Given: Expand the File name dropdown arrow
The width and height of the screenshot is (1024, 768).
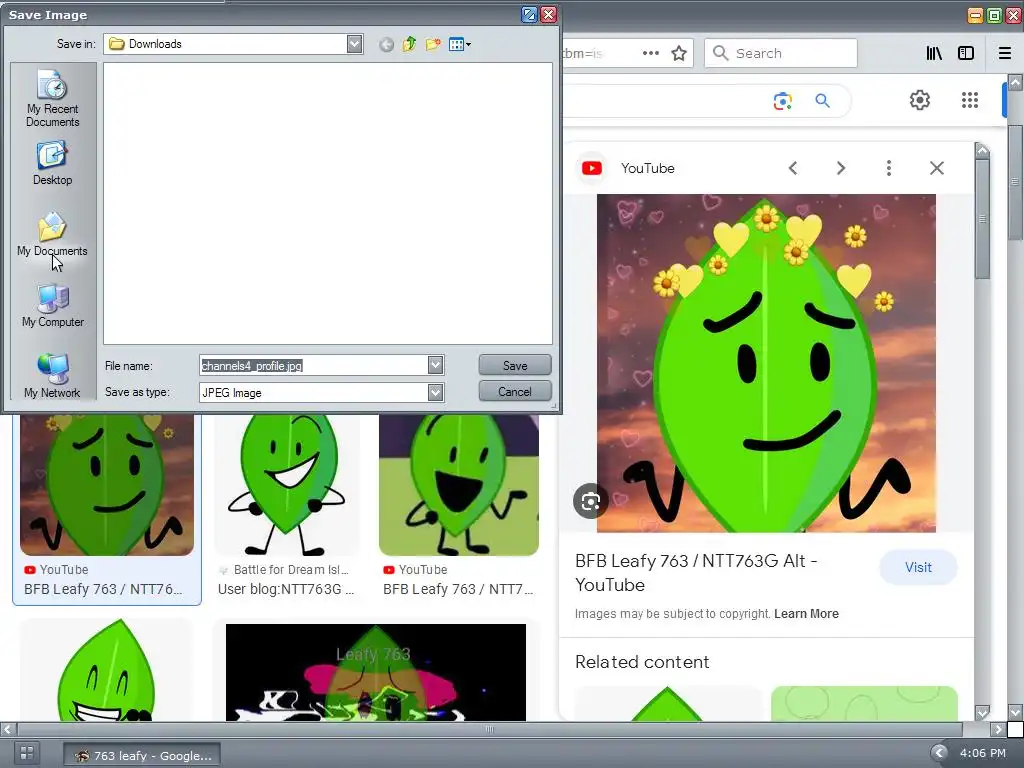Looking at the screenshot, I should (436, 365).
